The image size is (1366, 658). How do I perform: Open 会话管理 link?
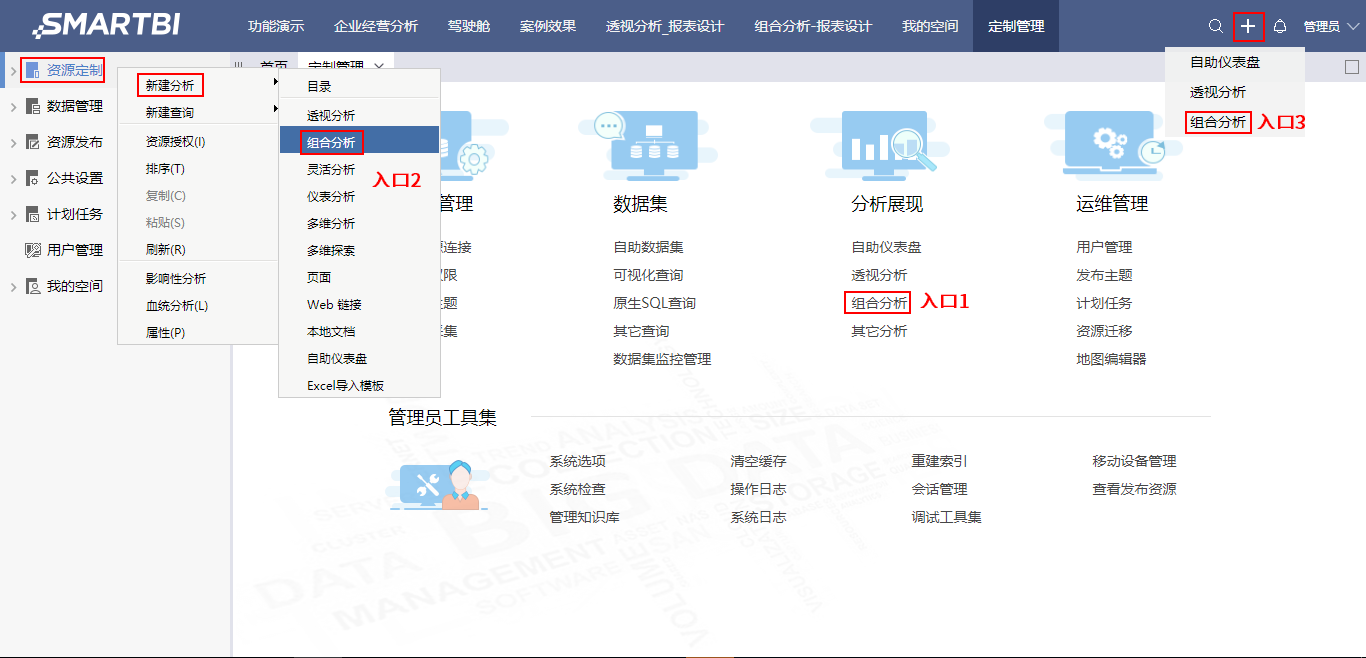coord(940,489)
